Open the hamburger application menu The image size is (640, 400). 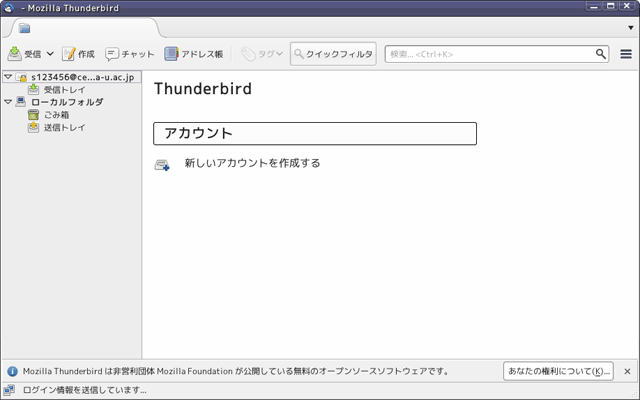pos(626,54)
